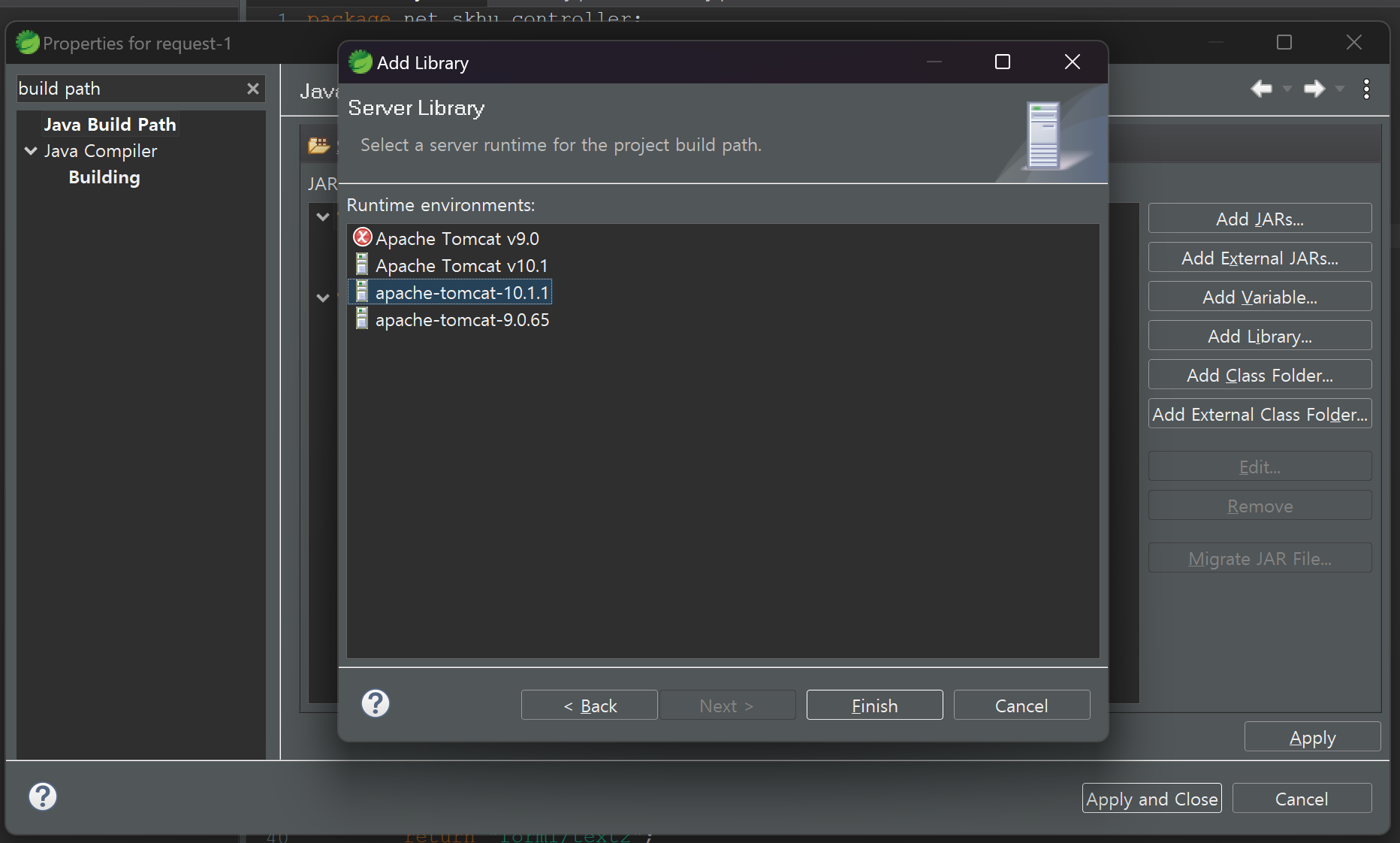The height and width of the screenshot is (843, 1400).
Task: Select Java Build Path in the tree
Action: click(x=110, y=125)
